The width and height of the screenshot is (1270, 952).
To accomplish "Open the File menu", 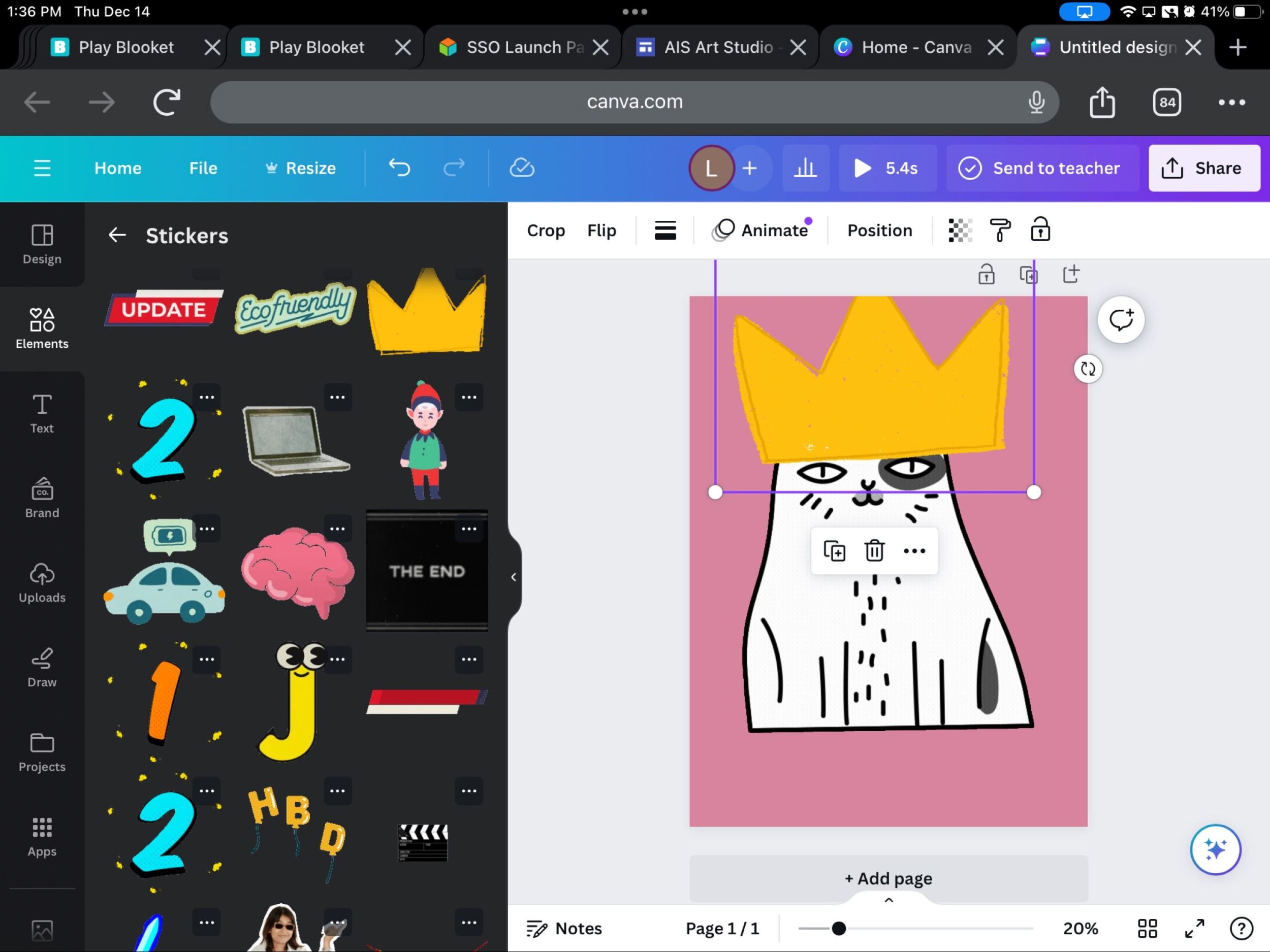I will point(203,168).
